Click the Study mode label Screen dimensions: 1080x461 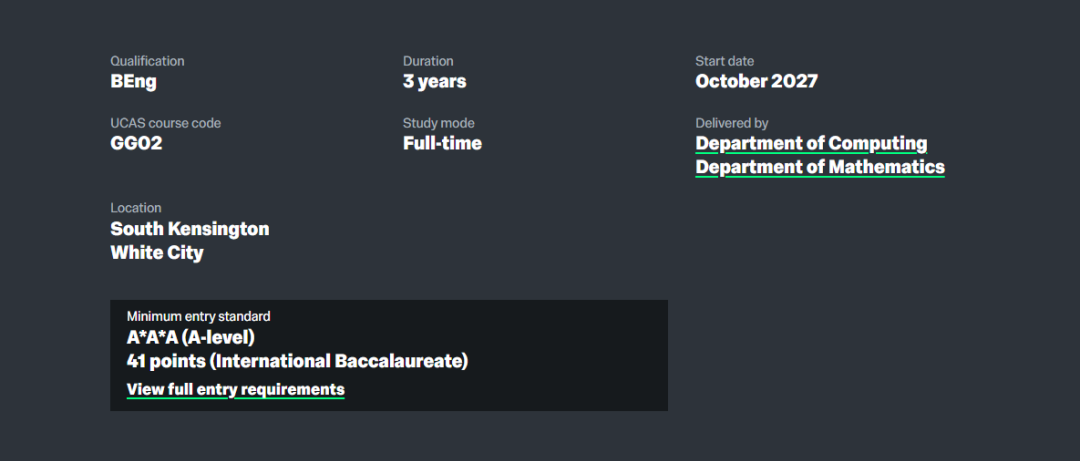438,123
